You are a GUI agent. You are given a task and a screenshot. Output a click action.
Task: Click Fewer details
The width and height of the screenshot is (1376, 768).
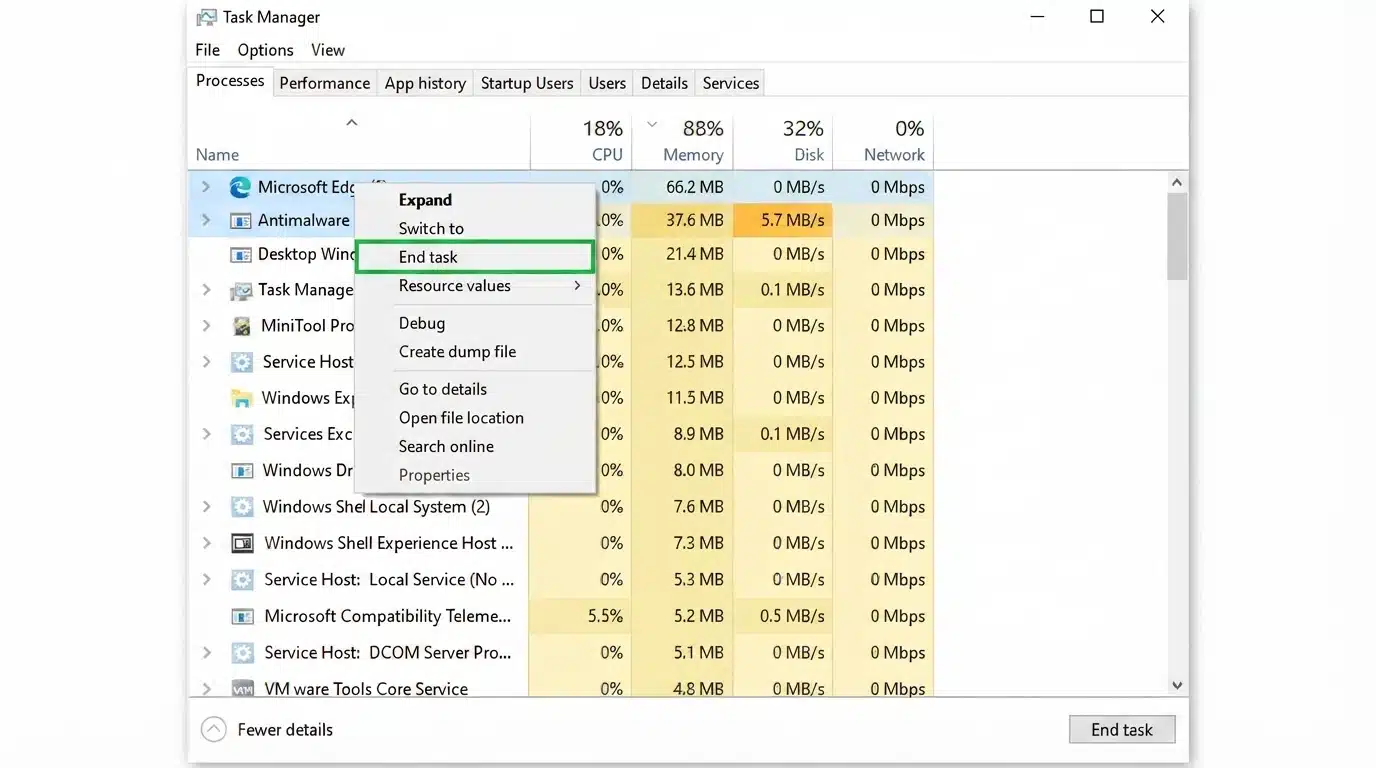click(x=267, y=730)
